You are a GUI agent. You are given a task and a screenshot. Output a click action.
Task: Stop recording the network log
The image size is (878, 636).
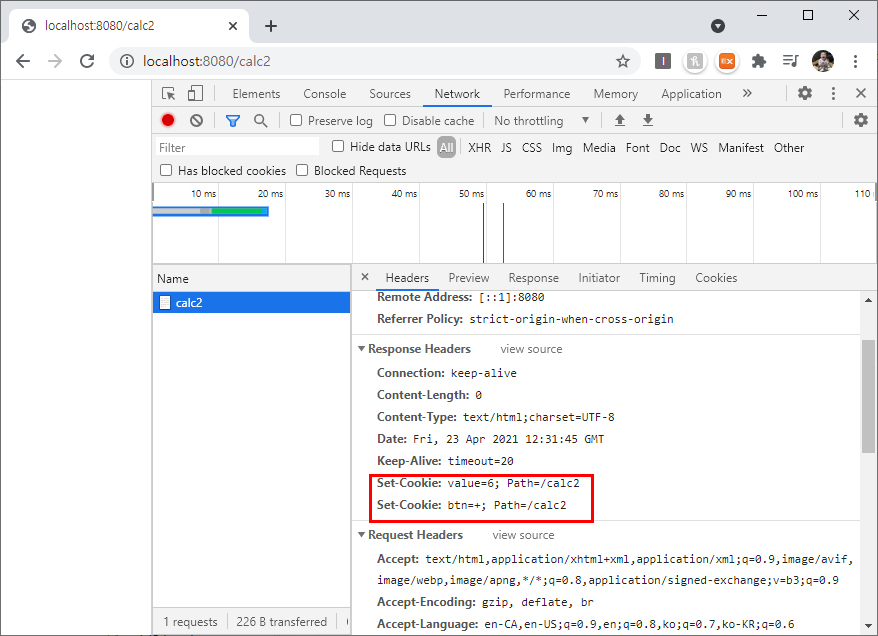(168, 120)
